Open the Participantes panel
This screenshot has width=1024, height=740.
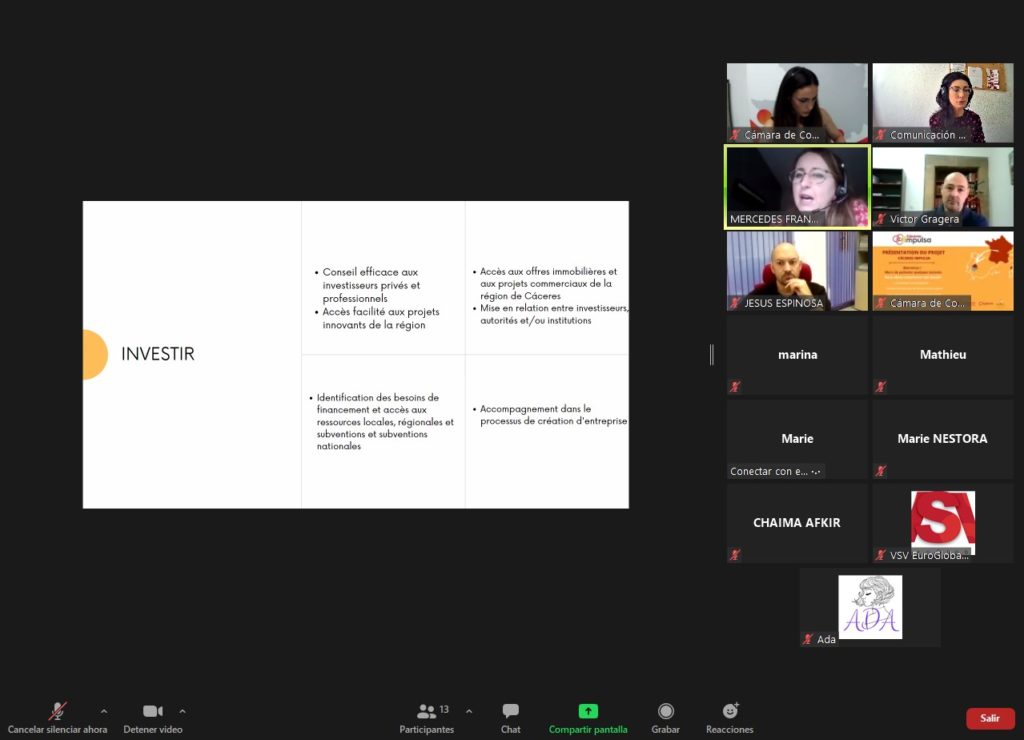click(x=427, y=712)
